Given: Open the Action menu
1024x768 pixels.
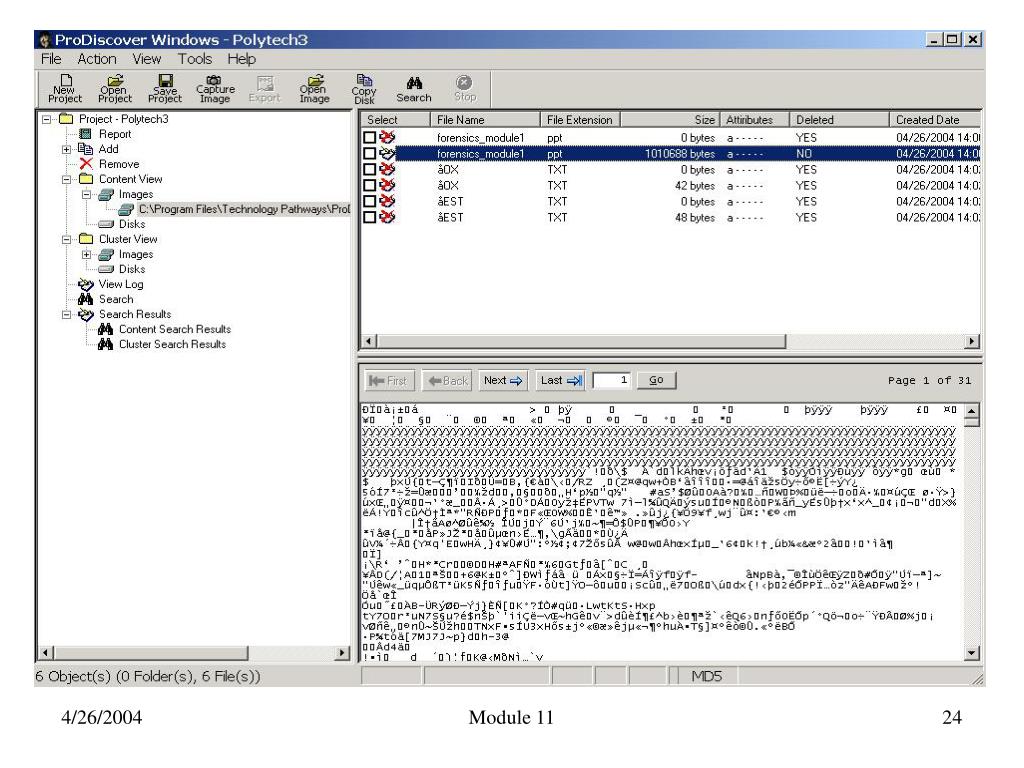Looking at the screenshot, I should click(x=97, y=59).
